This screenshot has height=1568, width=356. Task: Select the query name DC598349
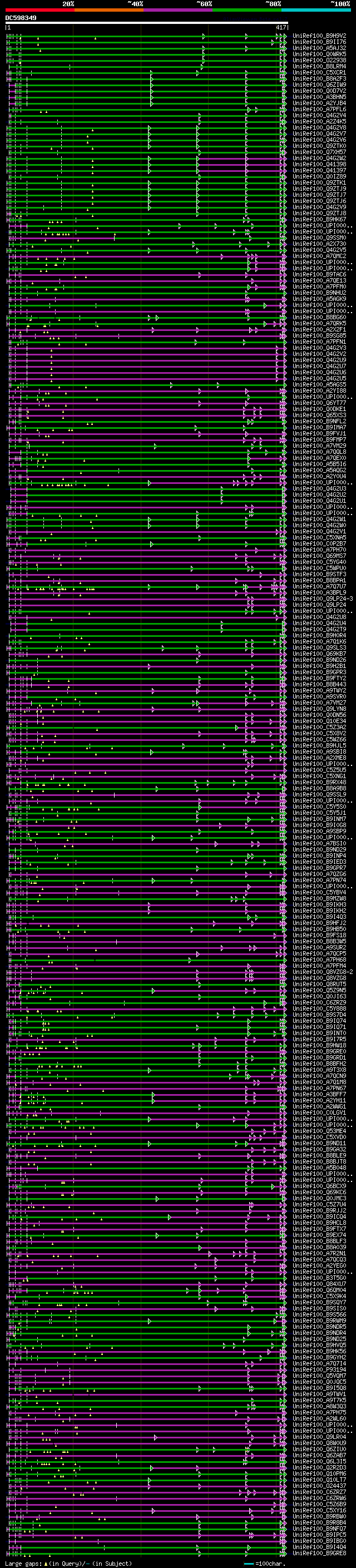(21, 18)
